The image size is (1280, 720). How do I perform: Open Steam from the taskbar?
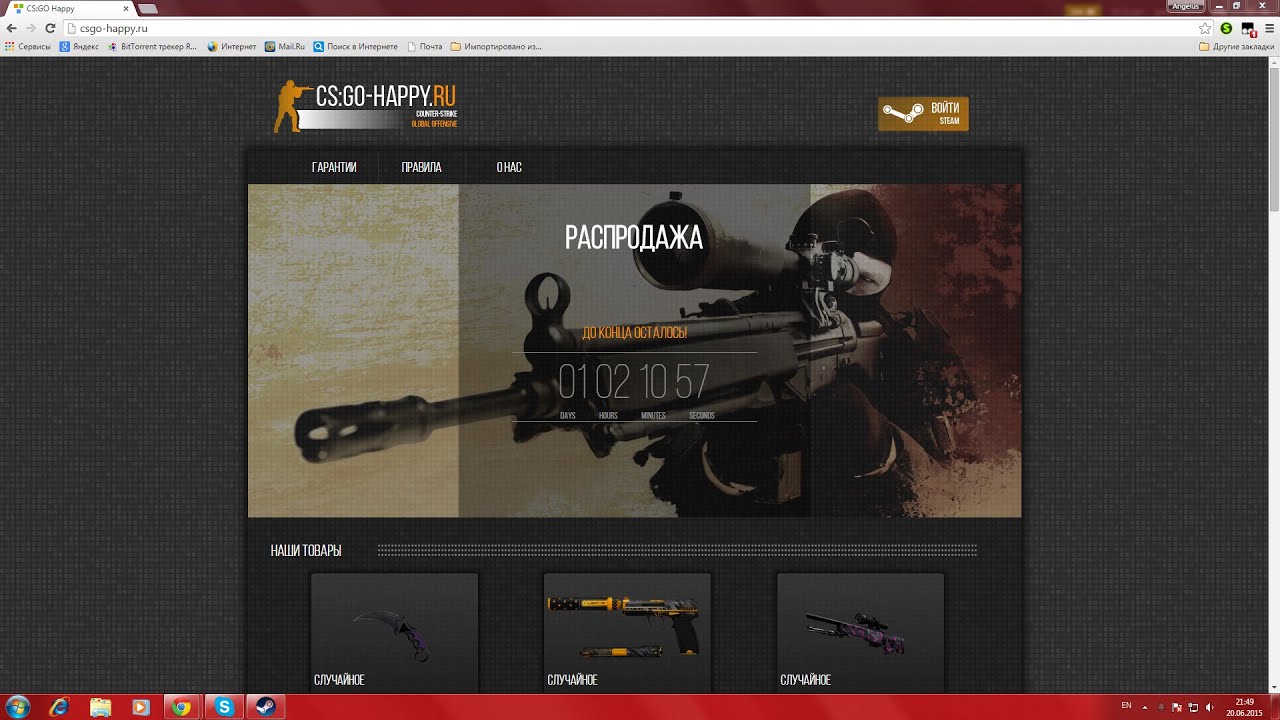click(x=265, y=707)
